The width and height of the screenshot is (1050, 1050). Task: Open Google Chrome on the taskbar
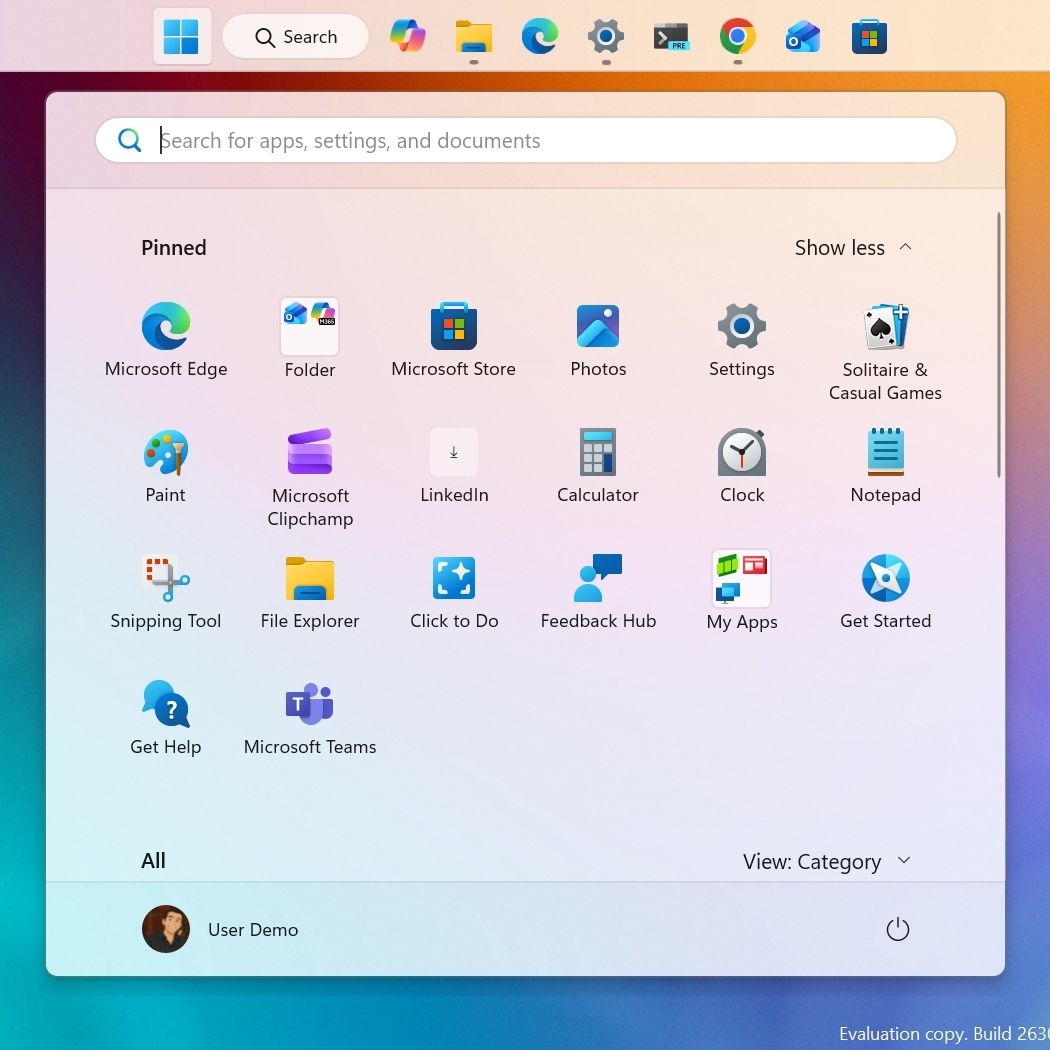(737, 36)
